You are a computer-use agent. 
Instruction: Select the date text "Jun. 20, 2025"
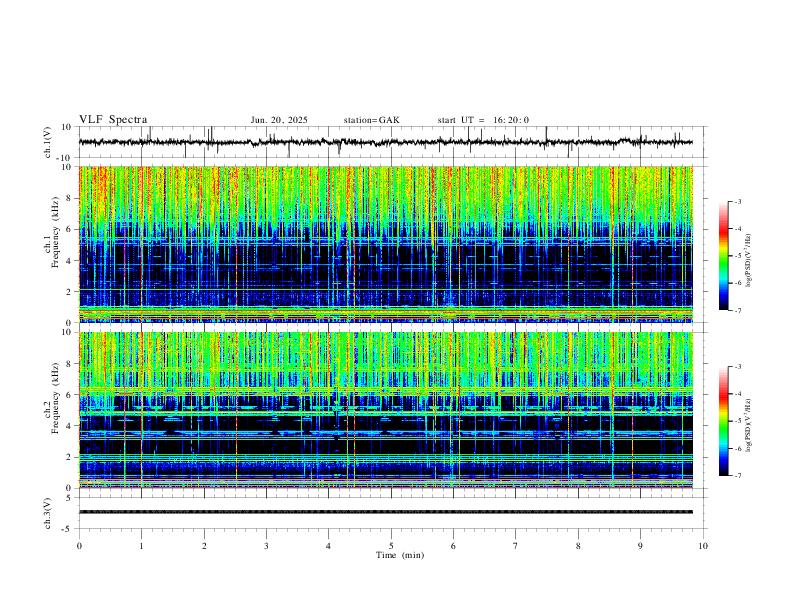[x=279, y=120]
